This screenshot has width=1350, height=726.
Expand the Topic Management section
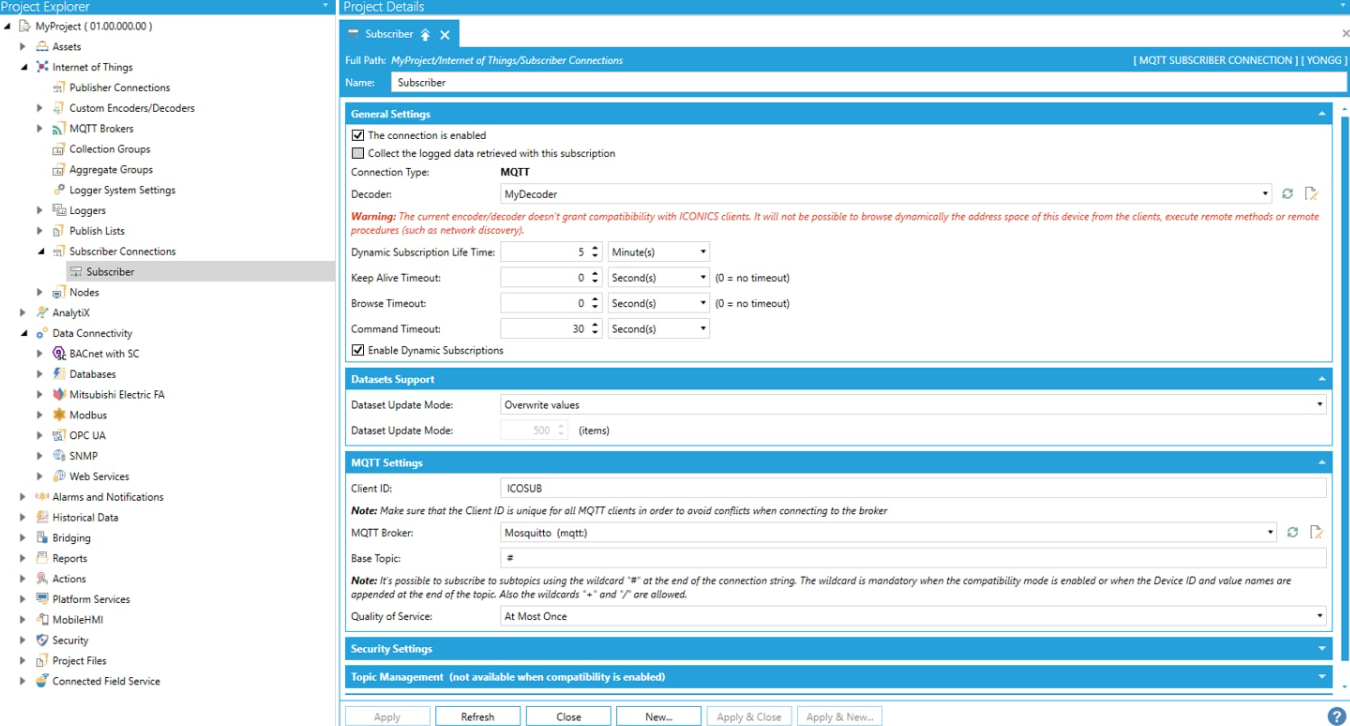click(x=1322, y=677)
